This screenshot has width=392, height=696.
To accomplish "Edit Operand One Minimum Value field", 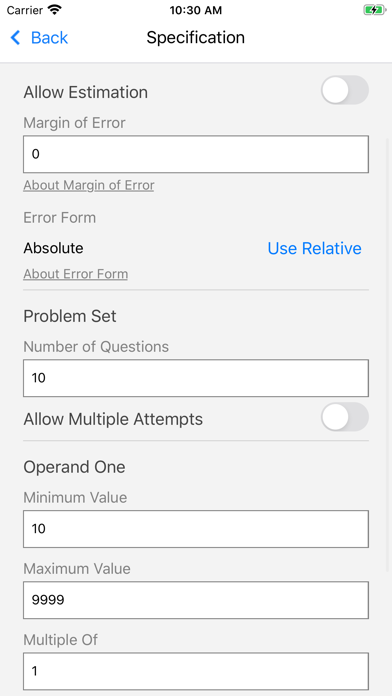I will pyautogui.click(x=196, y=529).
